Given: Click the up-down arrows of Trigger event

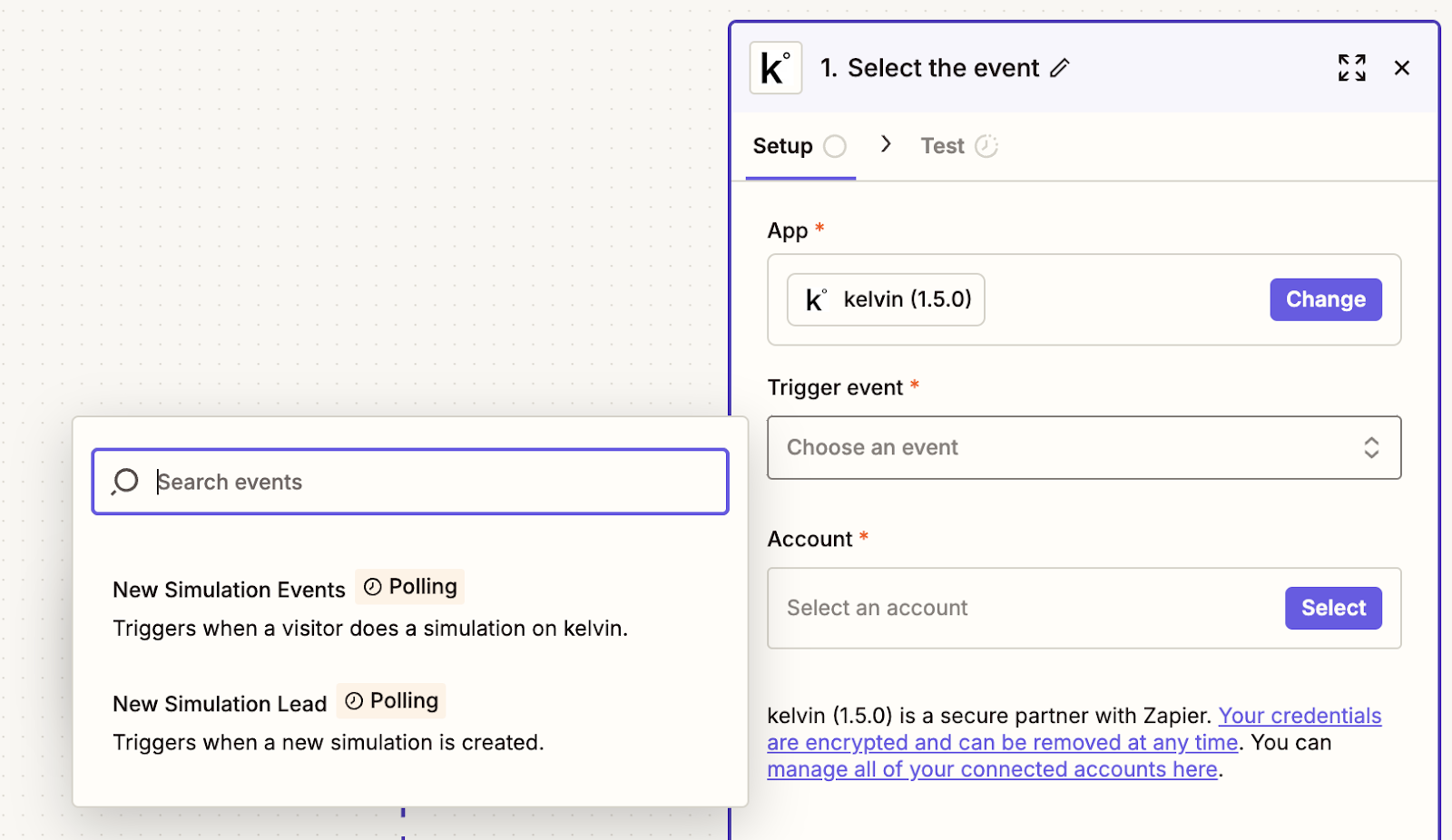Looking at the screenshot, I should pos(1371,447).
